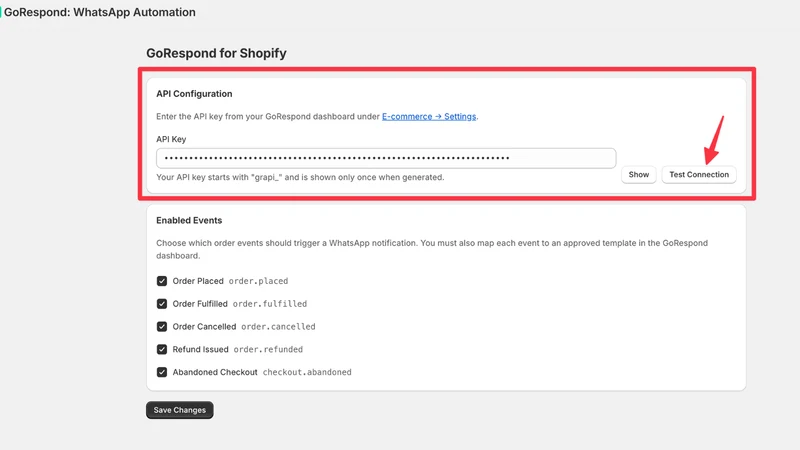Viewport: 800px width, 450px height.
Task: Select the 'order.cancelled' event code text
Action: click(278, 327)
